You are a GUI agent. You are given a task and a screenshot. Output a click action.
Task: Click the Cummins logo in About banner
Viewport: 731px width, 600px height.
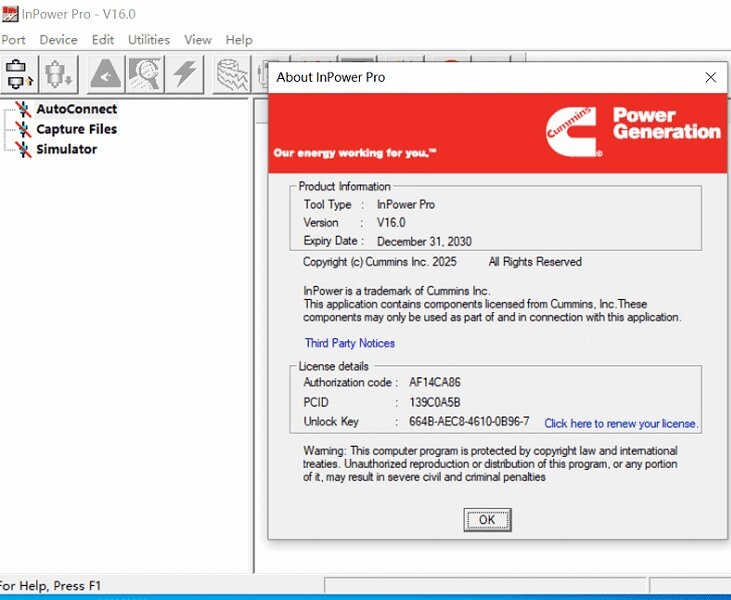pyautogui.click(x=573, y=132)
